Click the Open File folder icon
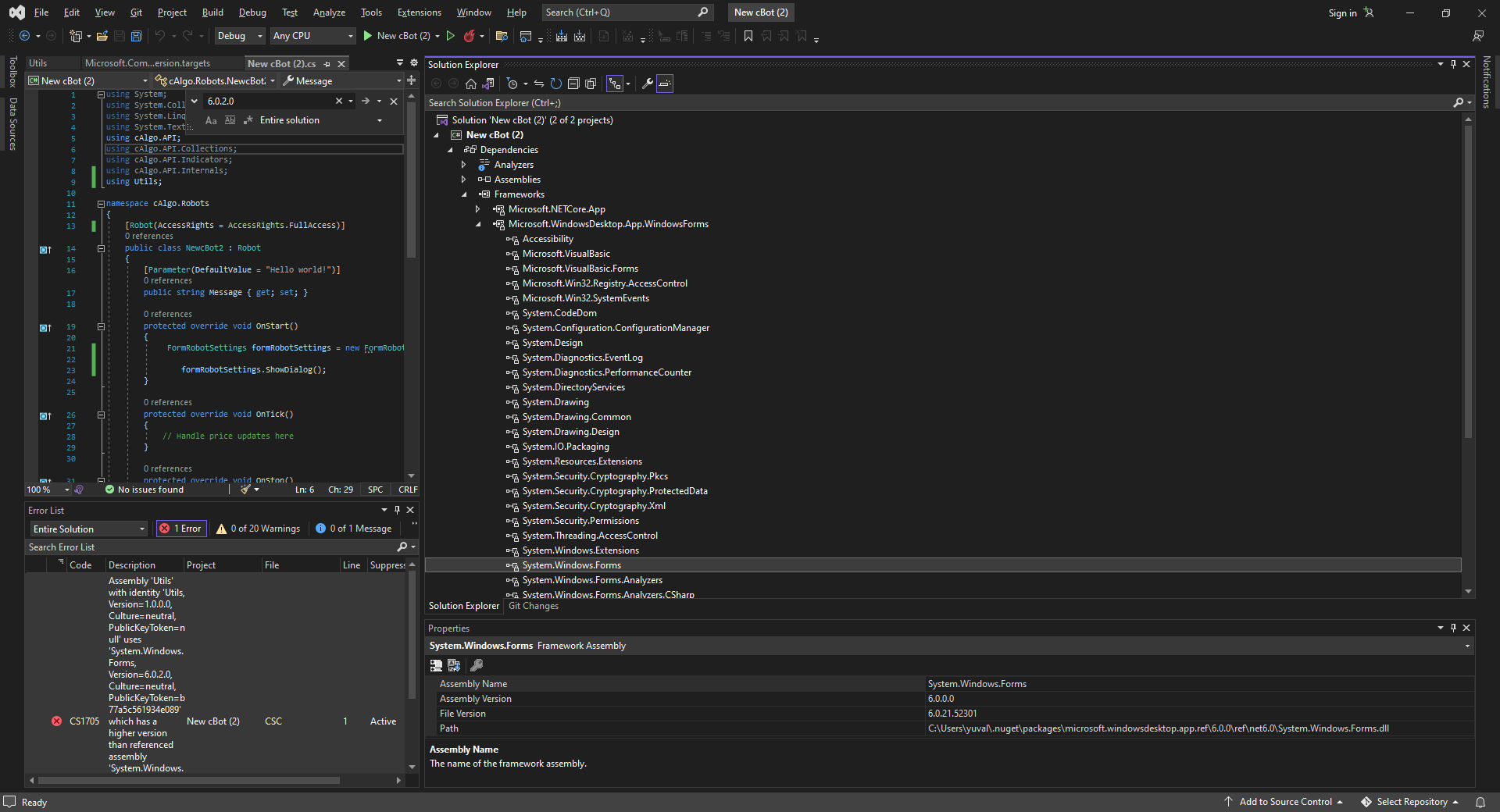Screen dimensions: 1500x812 [x=102, y=36]
